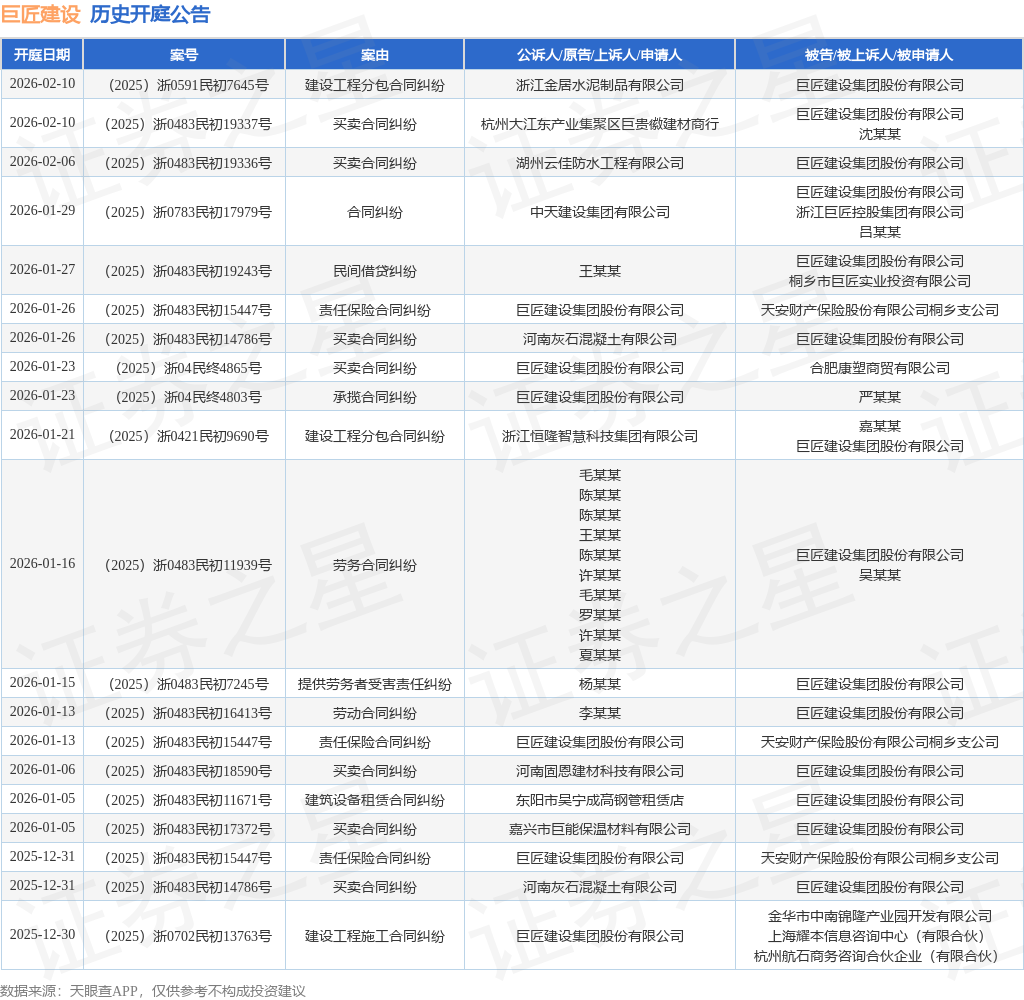Image resolution: width=1024 pixels, height=1000 pixels.
Task: Click plaintiff 浙江恒隆智慧科技集团有限公司
Action: click(600, 436)
